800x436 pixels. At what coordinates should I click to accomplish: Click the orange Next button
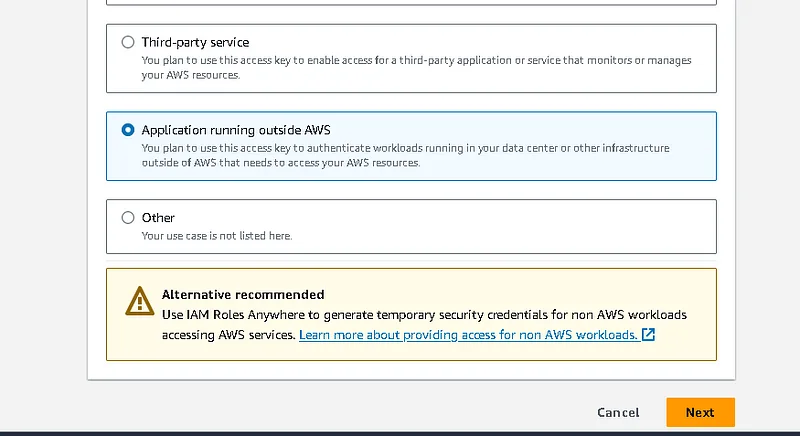[x=700, y=412]
